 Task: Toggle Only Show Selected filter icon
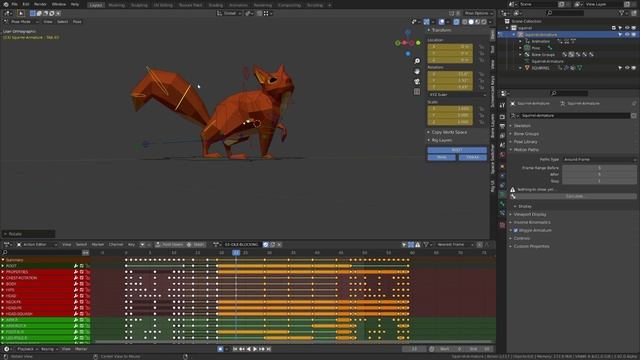(x=404, y=244)
